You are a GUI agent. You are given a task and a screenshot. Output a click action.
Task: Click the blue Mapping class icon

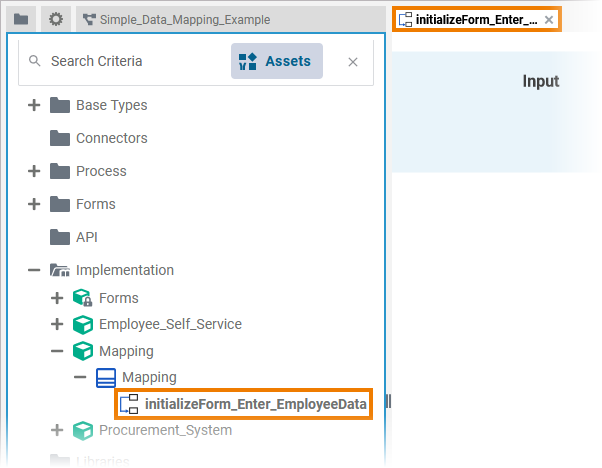click(106, 377)
